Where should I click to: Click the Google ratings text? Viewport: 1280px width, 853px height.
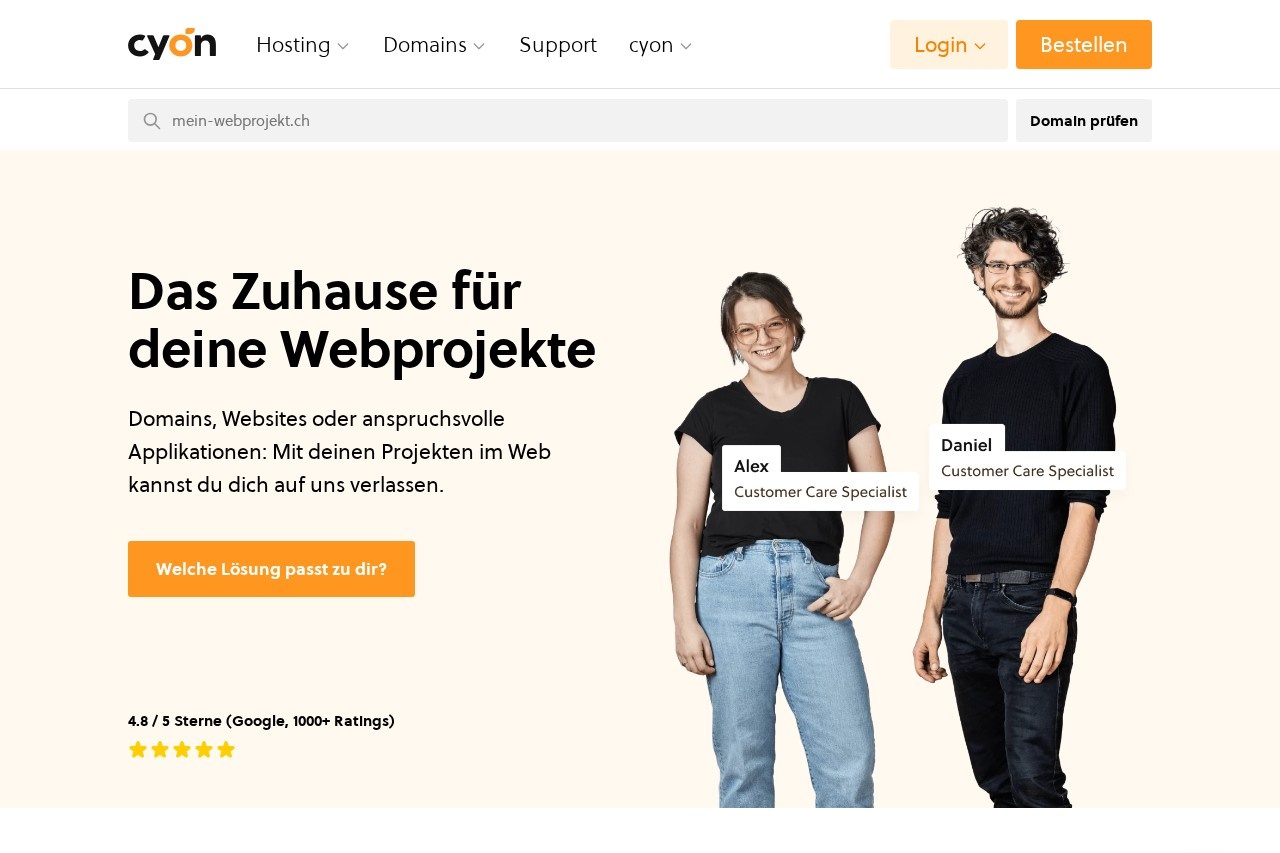[261, 721]
